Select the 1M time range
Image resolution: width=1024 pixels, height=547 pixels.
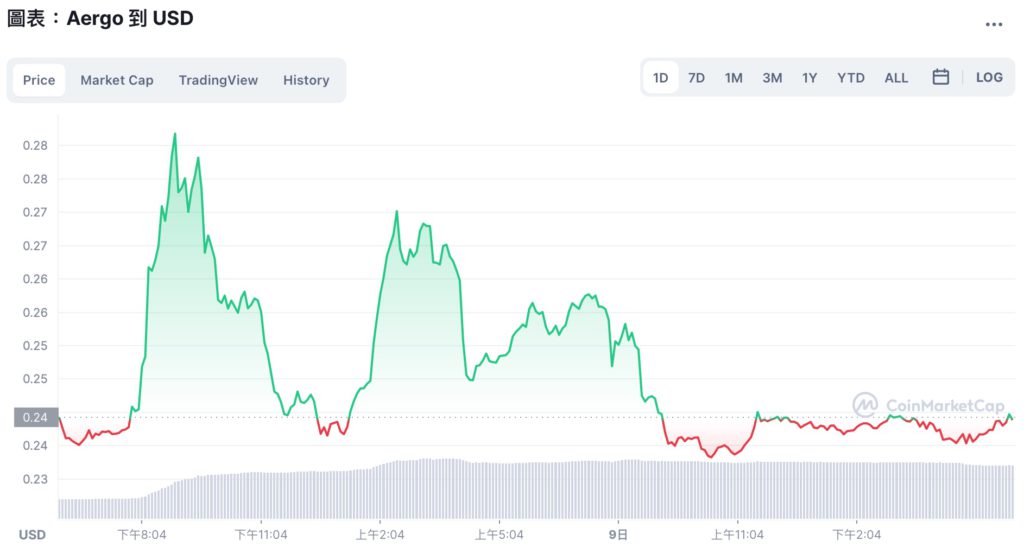[734, 77]
